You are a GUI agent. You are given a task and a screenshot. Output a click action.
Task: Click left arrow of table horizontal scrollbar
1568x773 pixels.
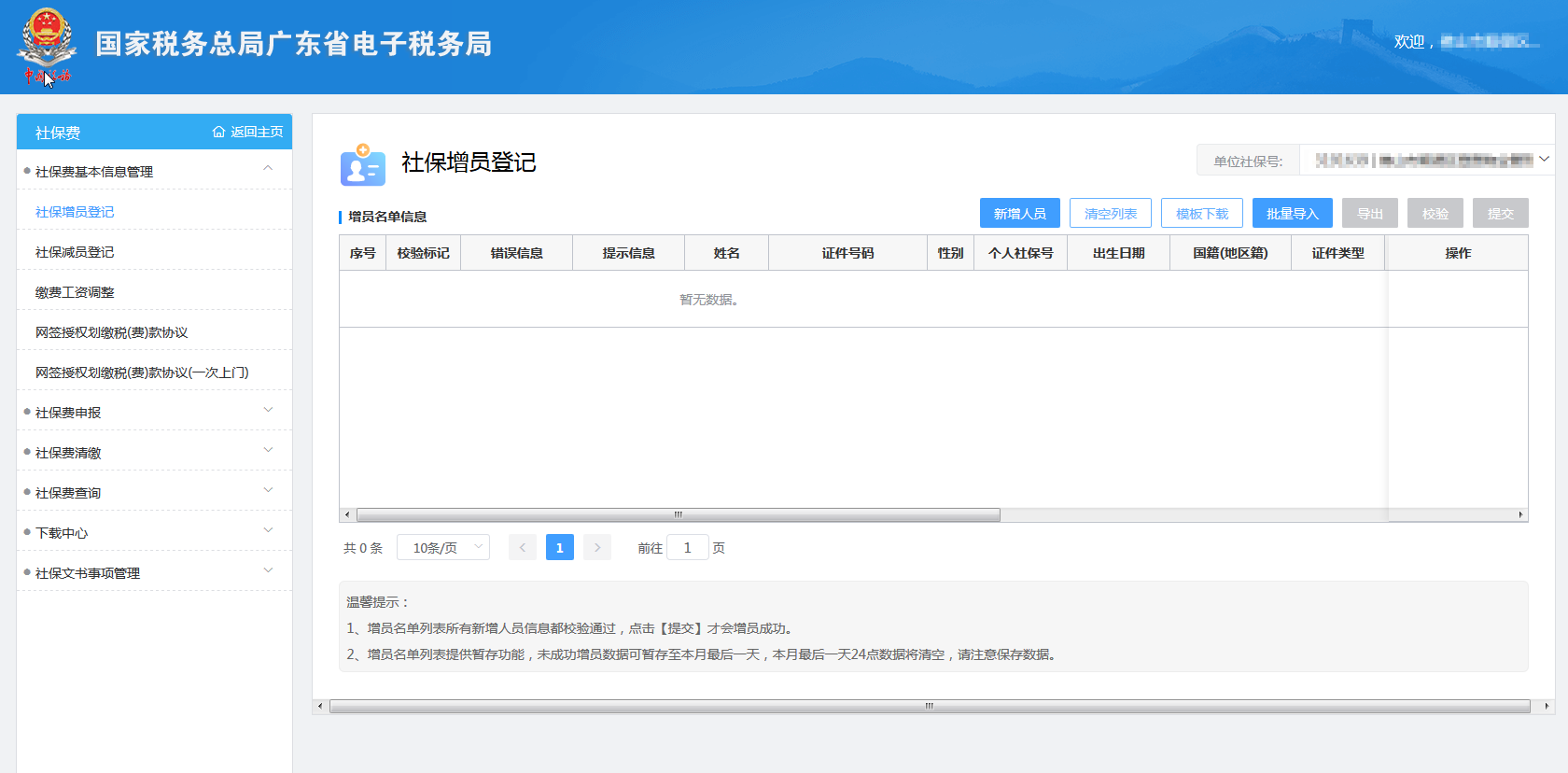(347, 515)
